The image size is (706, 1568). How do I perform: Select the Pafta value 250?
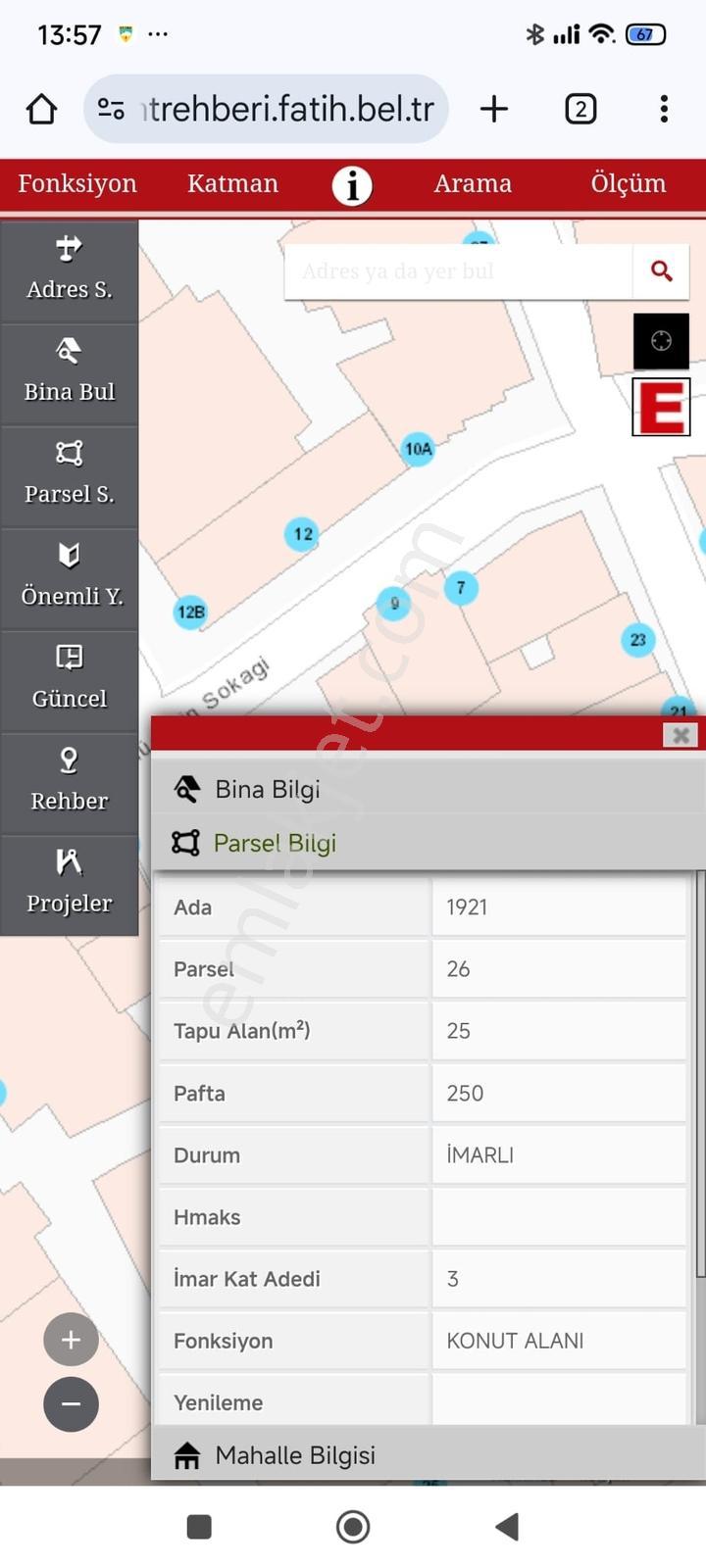[465, 1093]
